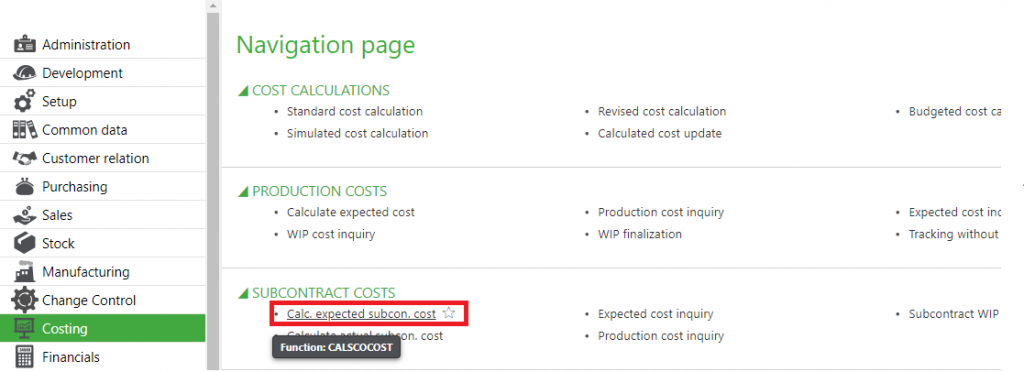Click the sidebar vertical scrollbar

(213, 189)
